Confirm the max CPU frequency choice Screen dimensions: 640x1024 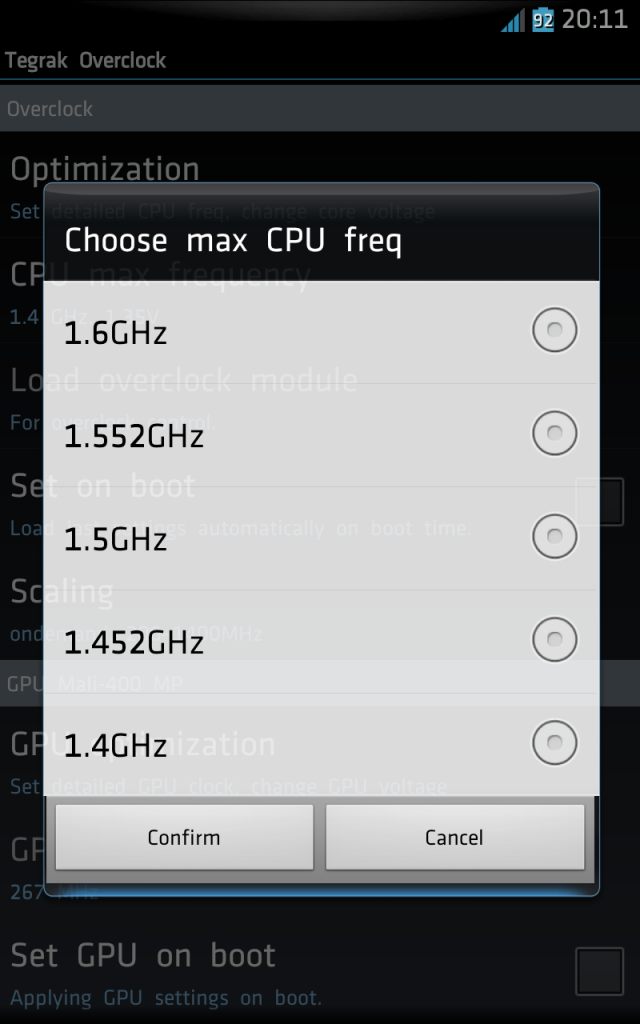[x=184, y=837]
